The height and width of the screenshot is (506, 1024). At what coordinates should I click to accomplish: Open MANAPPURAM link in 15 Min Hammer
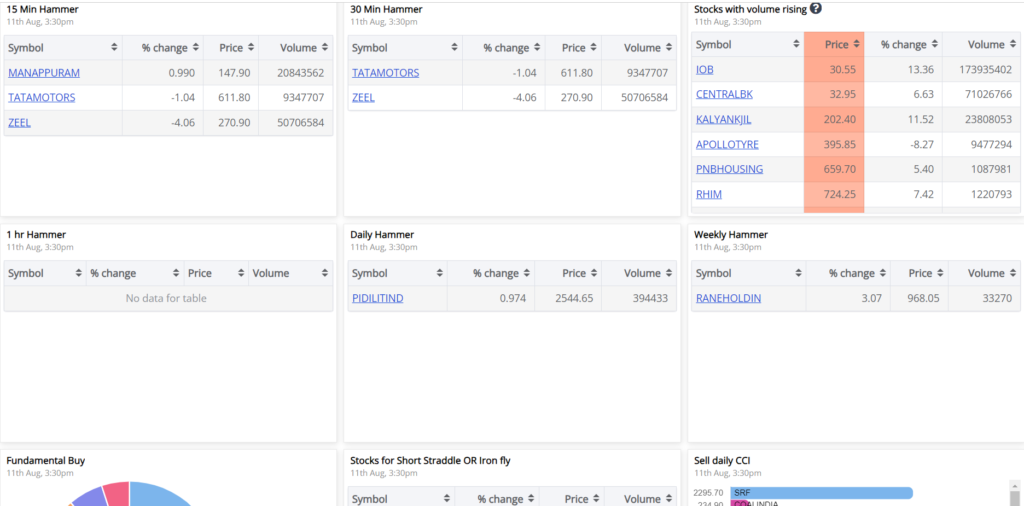44,72
